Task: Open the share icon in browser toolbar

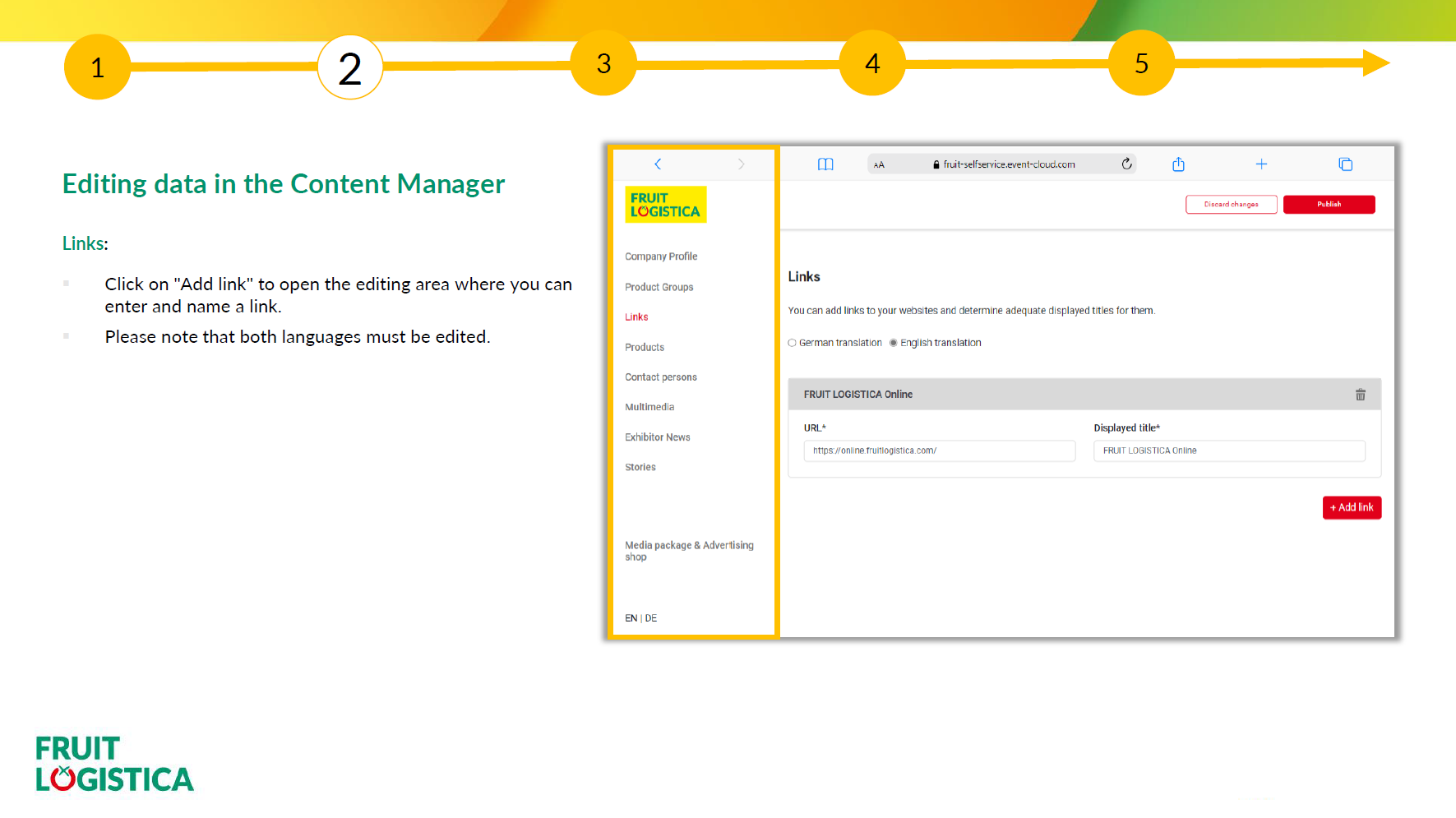Action: 1178,164
